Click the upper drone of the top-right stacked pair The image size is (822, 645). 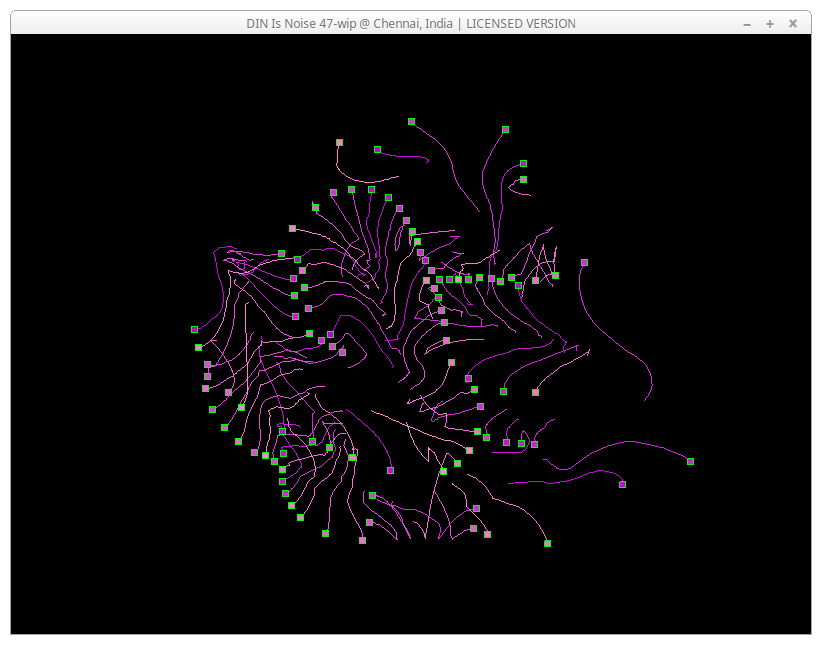pyautogui.click(x=523, y=163)
